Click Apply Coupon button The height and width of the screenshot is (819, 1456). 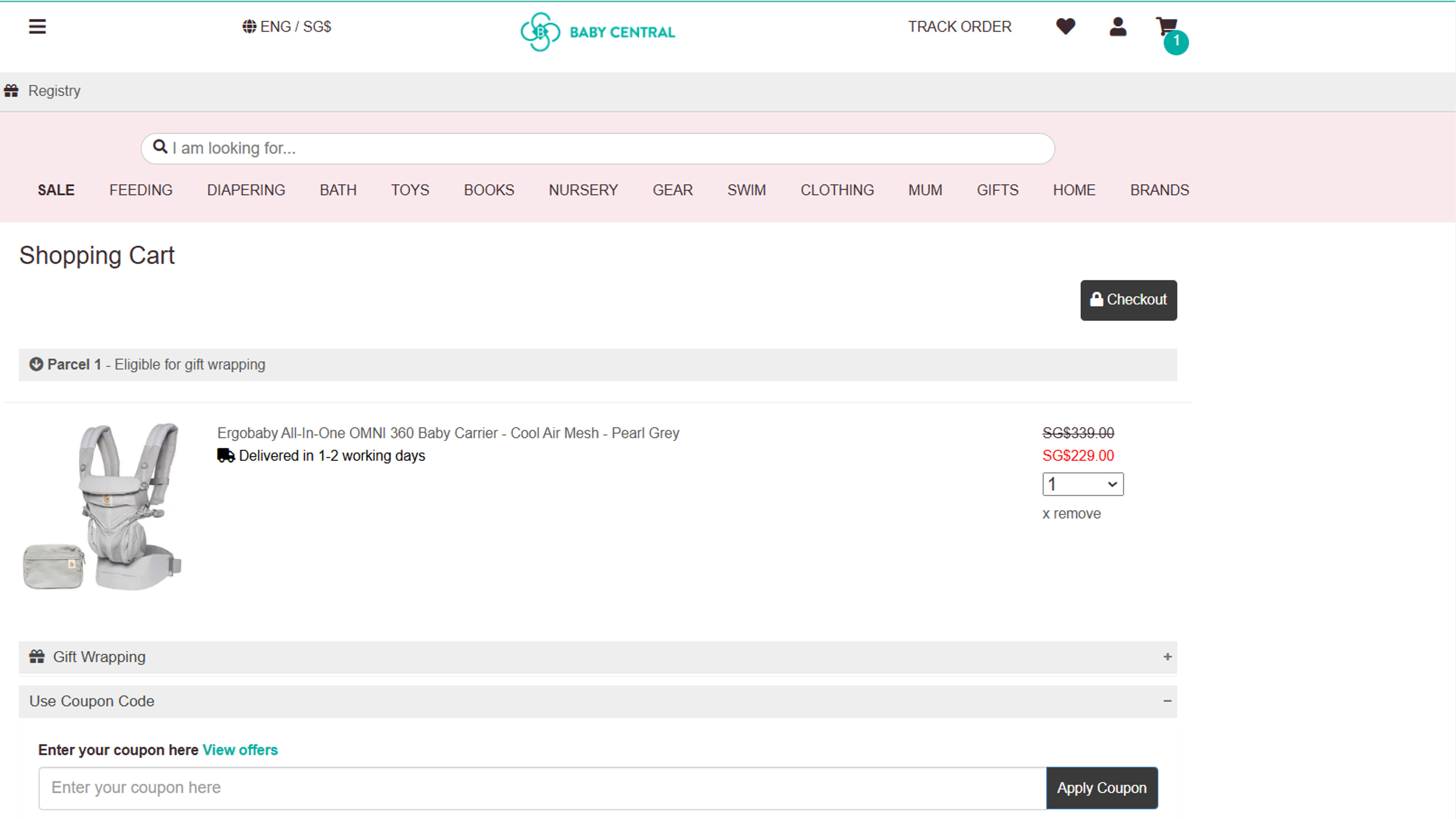tap(1101, 788)
